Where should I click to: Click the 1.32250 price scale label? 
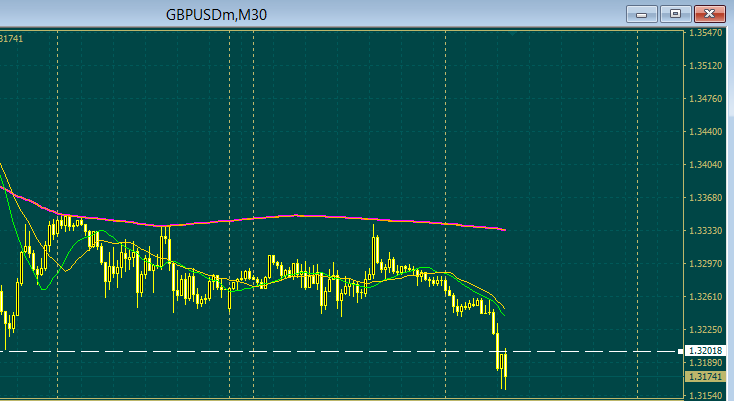705,329
